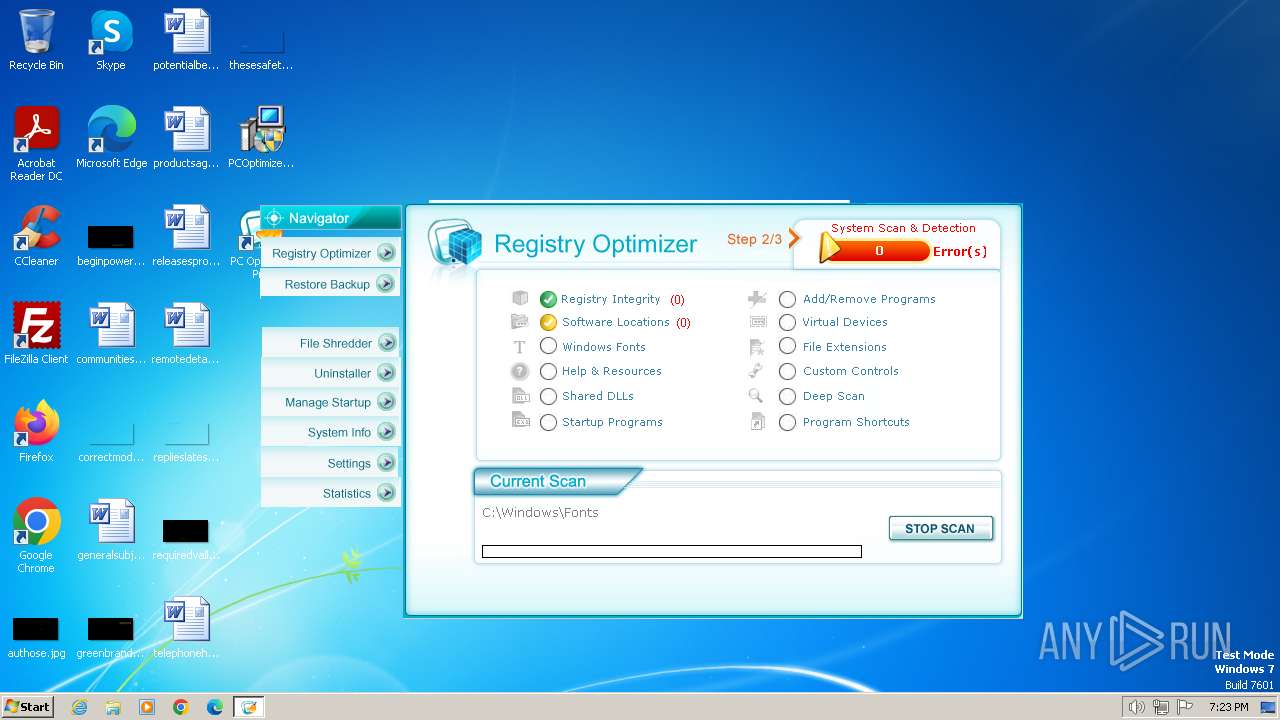Select the File Extensions radio button
Image resolution: width=1280 pixels, height=720 pixels.
(787, 346)
